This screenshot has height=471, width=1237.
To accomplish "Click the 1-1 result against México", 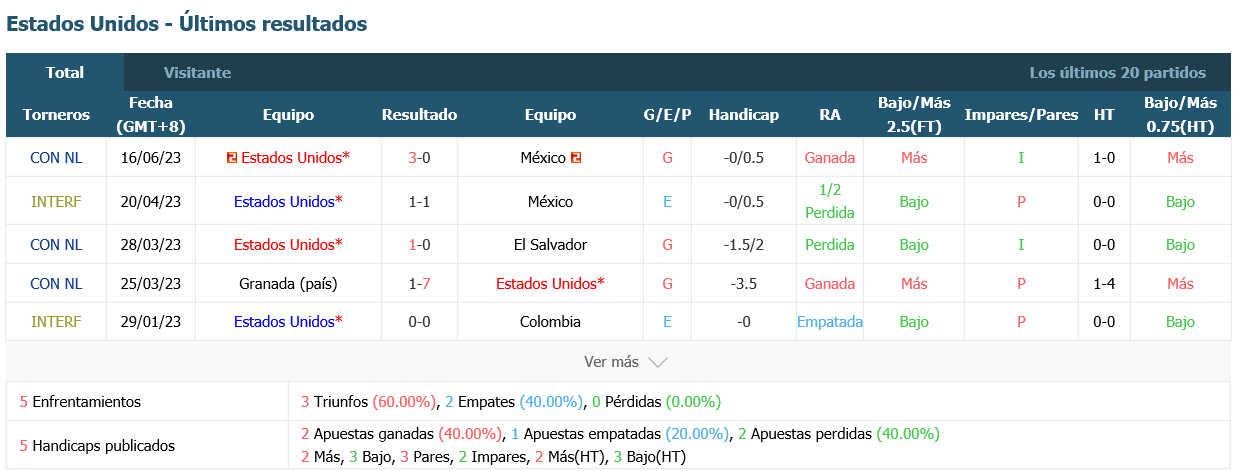I will point(419,202).
